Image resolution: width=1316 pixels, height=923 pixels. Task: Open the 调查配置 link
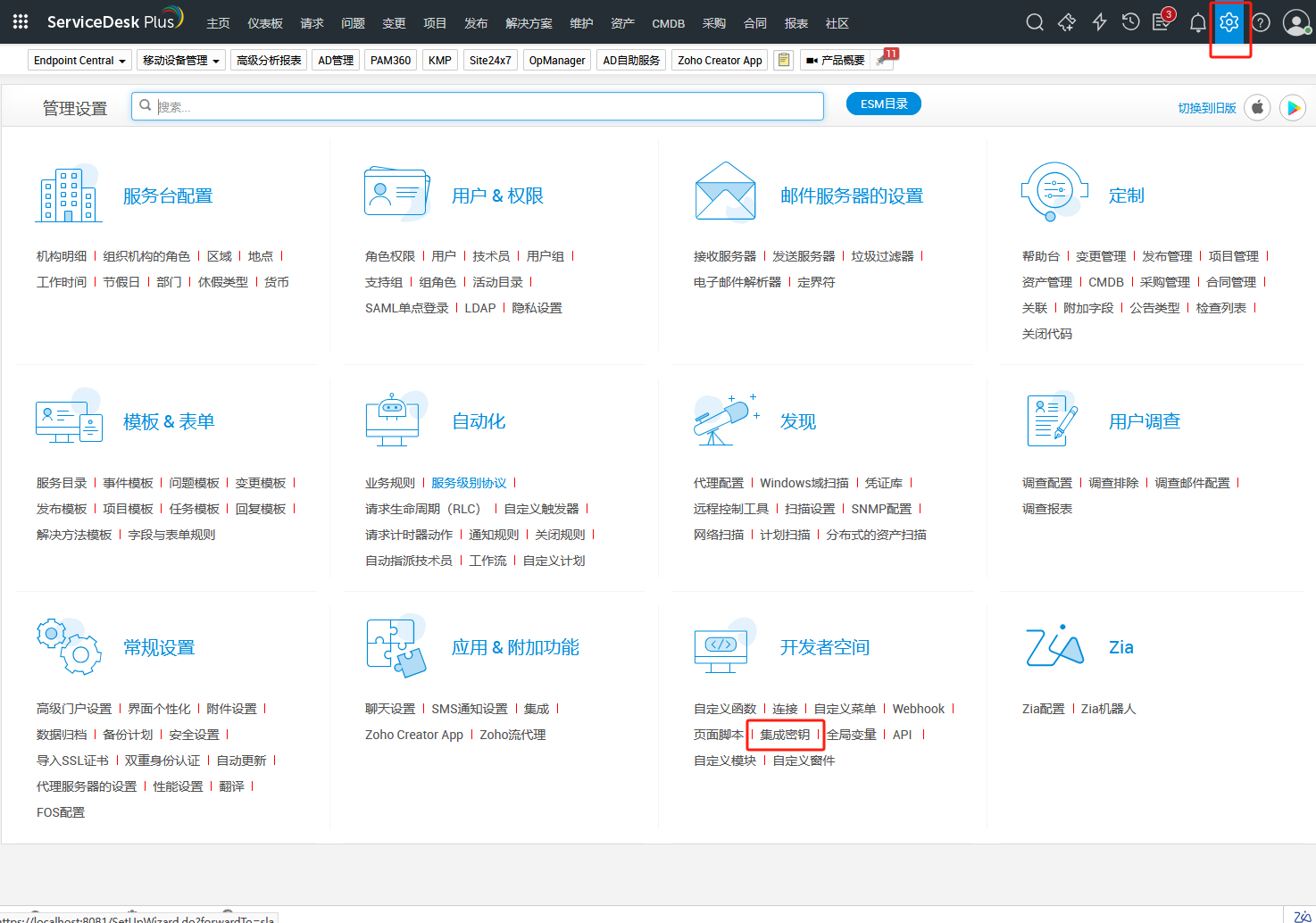pyautogui.click(x=1047, y=483)
